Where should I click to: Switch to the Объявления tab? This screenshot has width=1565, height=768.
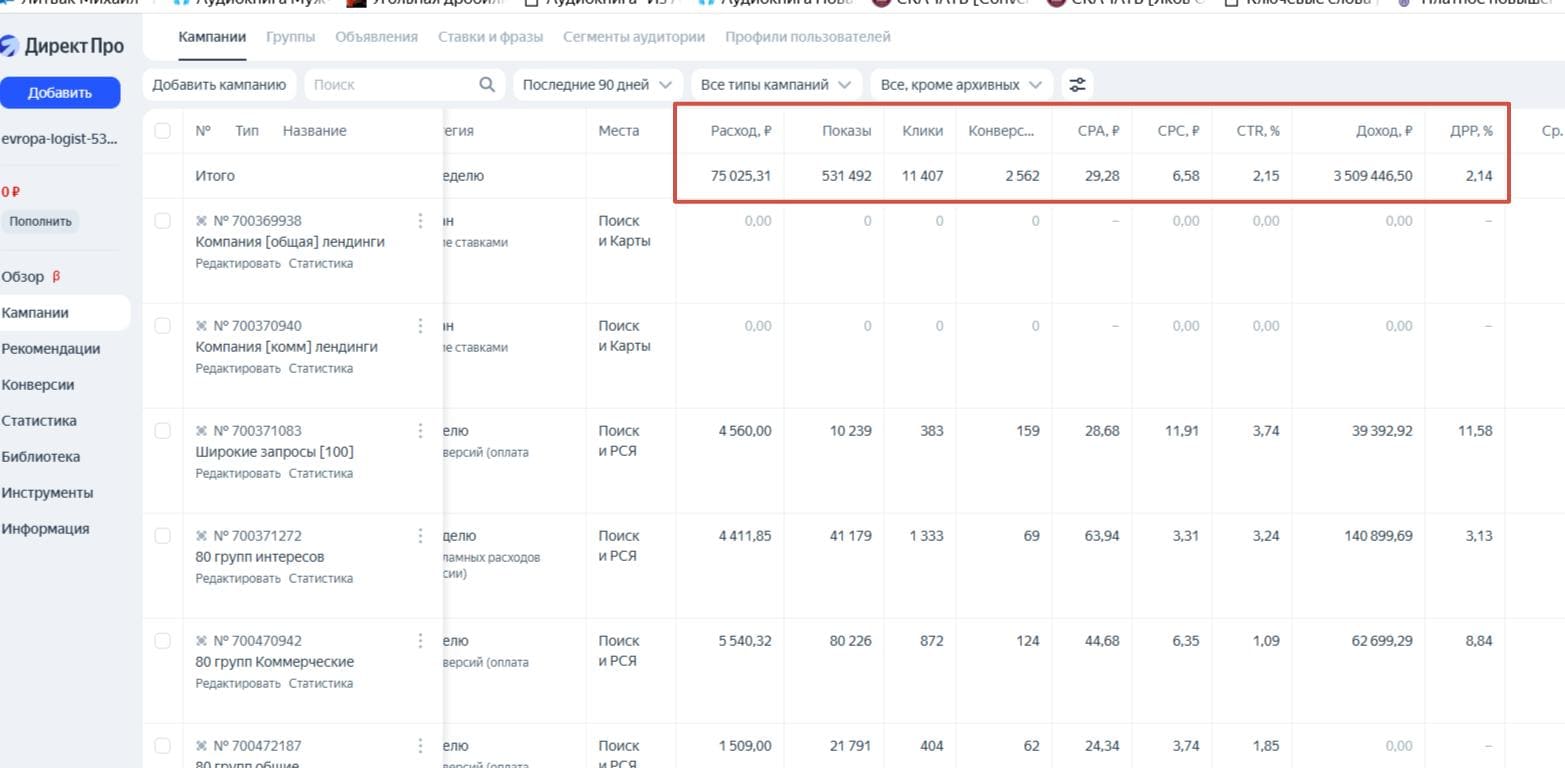point(376,37)
